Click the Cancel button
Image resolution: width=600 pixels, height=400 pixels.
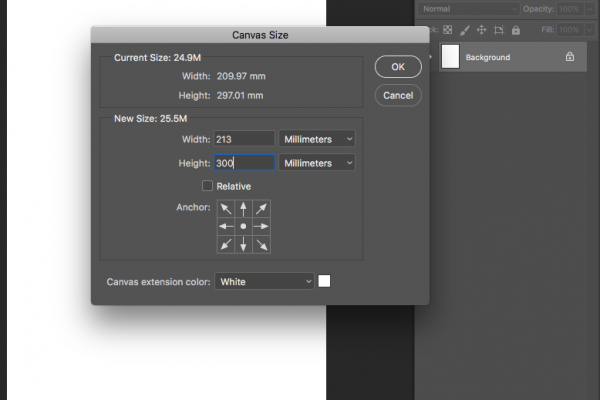[398, 95]
